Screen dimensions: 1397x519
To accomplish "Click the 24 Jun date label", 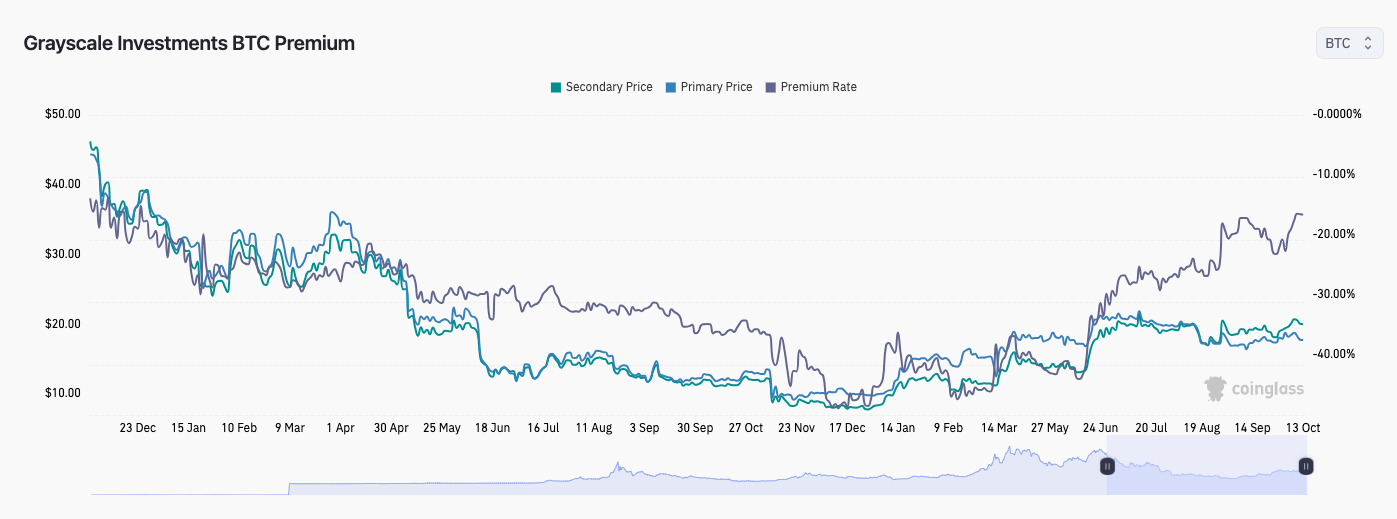I will (x=1101, y=427).
